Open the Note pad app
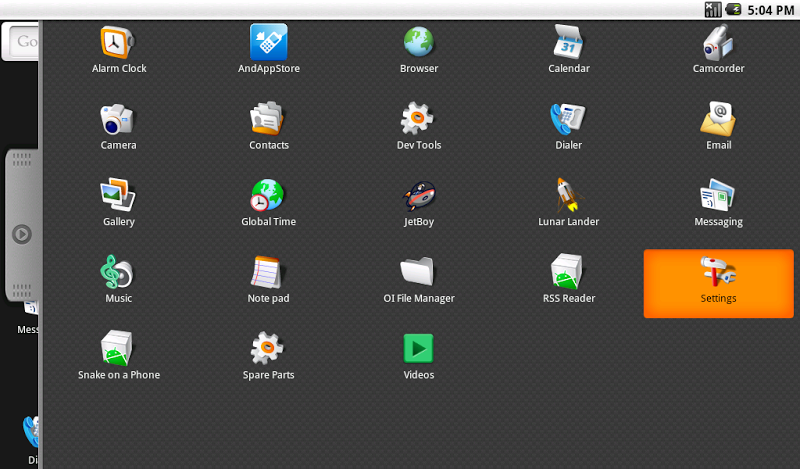Screen dimensions: 800x469 pyautogui.click(x=268, y=280)
